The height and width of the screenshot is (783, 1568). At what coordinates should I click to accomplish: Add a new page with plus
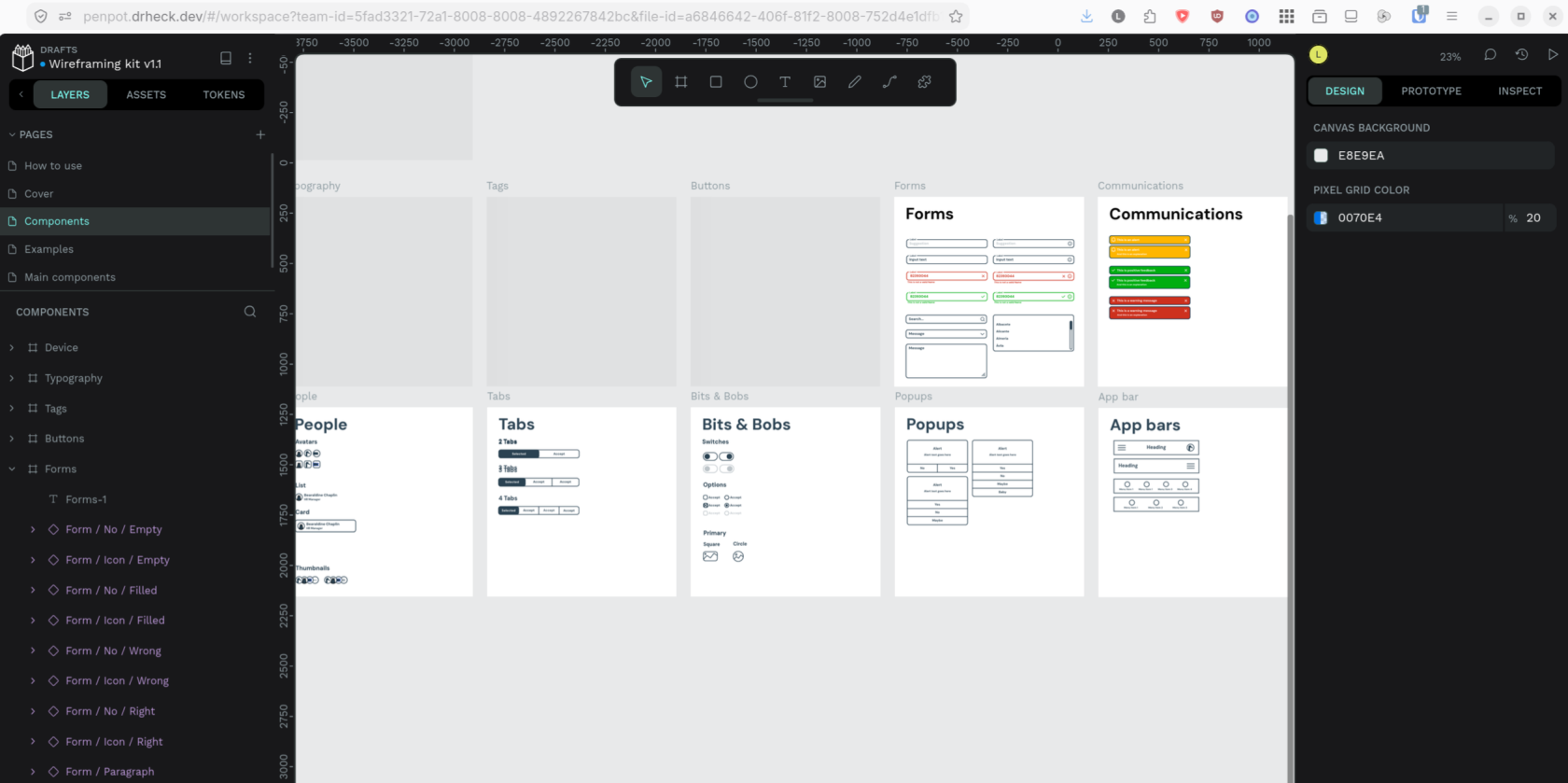pyautogui.click(x=260, y=134)
